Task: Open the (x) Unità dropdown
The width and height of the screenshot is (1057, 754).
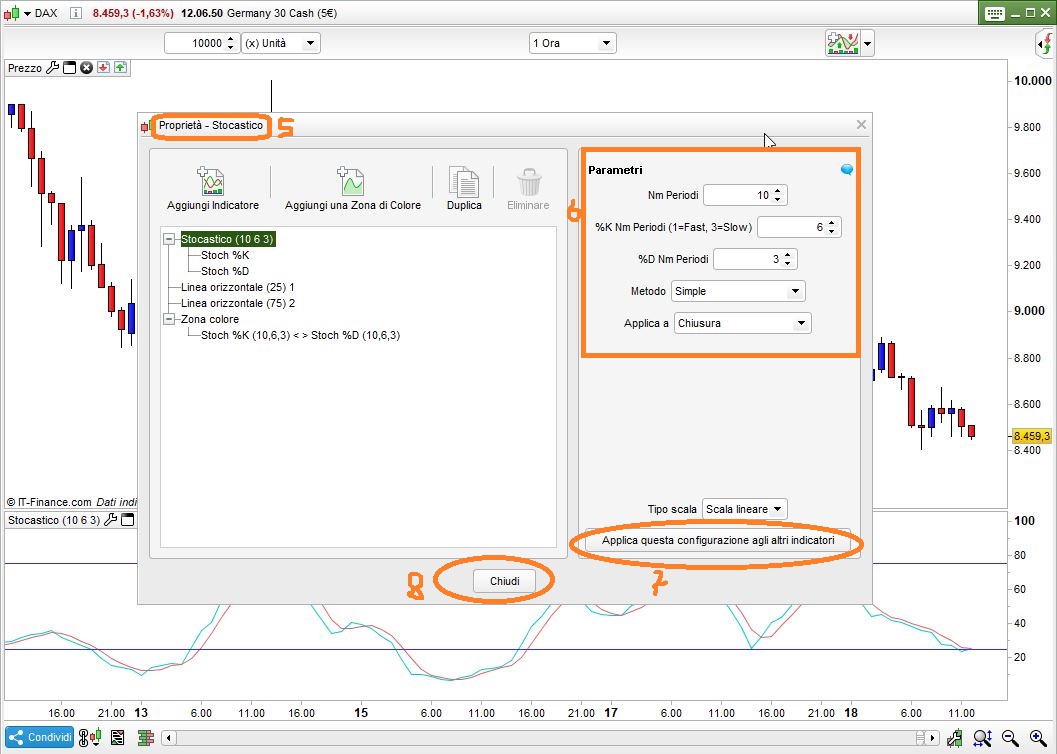Action: (x=280, y=43)
